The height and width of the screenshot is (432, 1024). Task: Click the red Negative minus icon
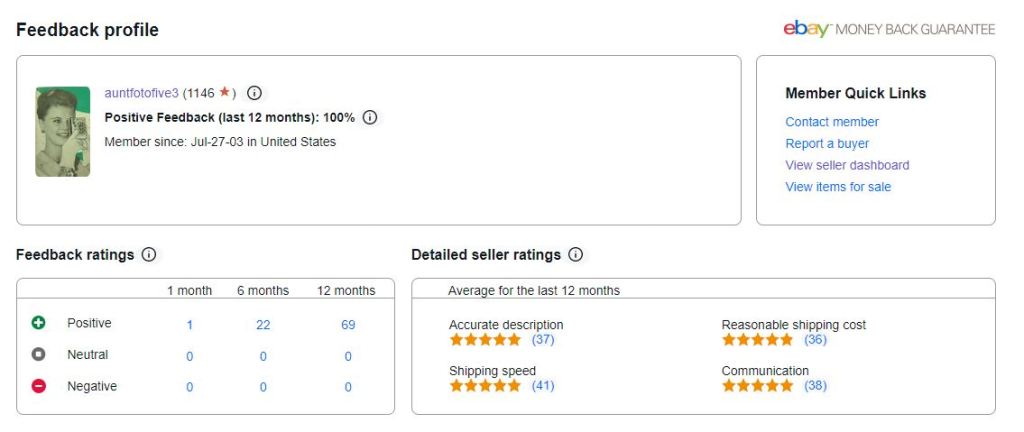tap(39, 386)
